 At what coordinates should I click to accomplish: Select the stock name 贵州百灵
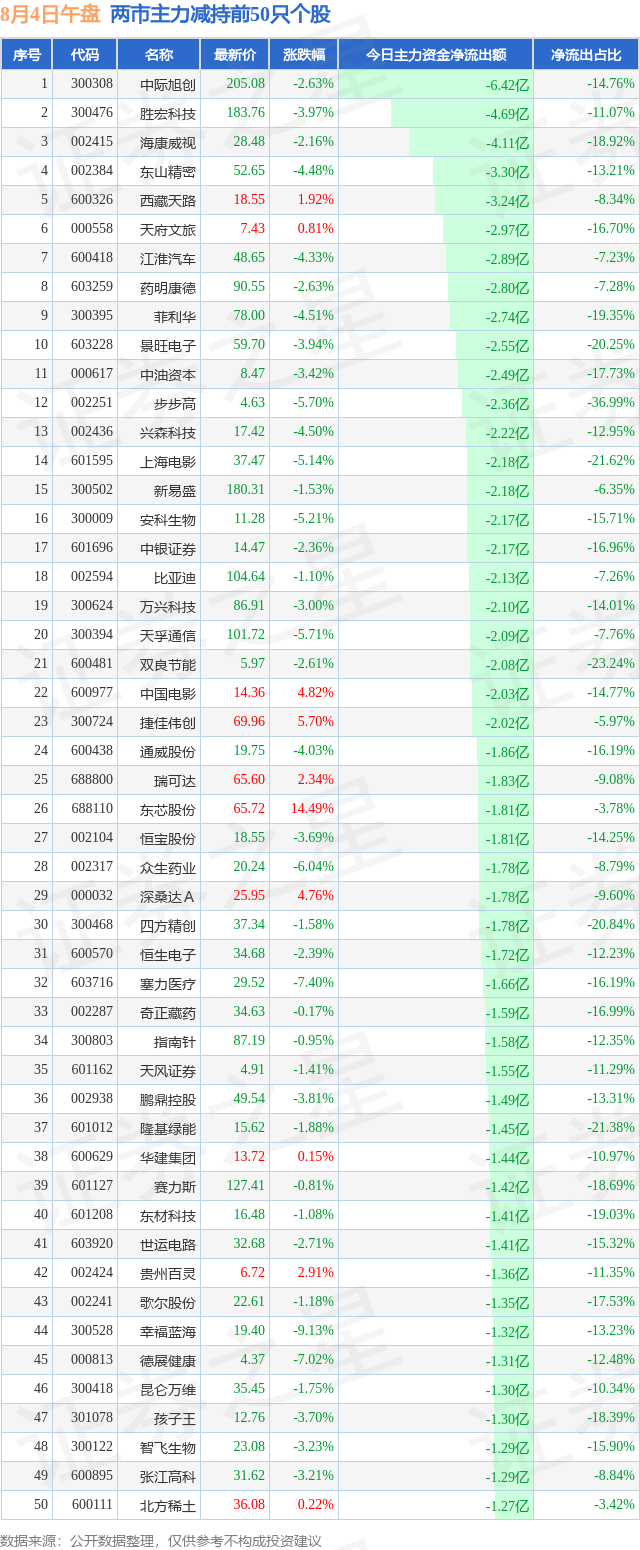pyautogui.click(x=168, y=1273)
